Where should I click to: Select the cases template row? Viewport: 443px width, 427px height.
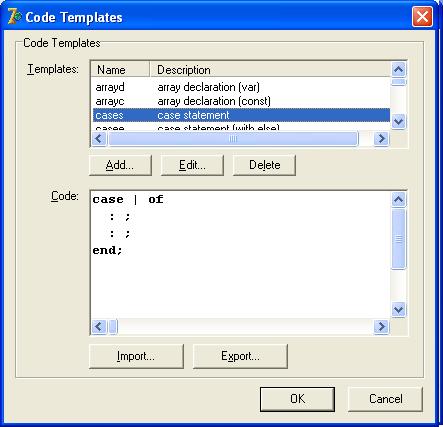241,115
